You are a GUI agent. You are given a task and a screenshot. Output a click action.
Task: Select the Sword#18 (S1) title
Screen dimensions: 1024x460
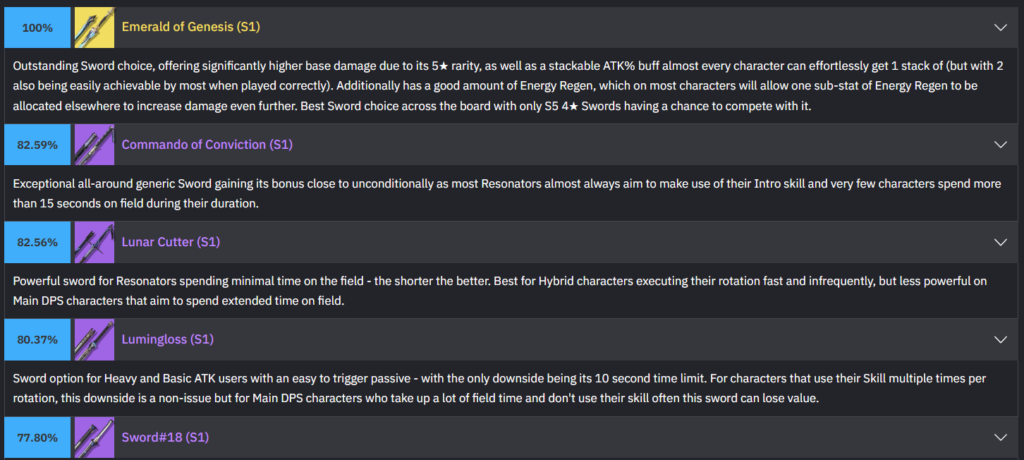[165, 437]
